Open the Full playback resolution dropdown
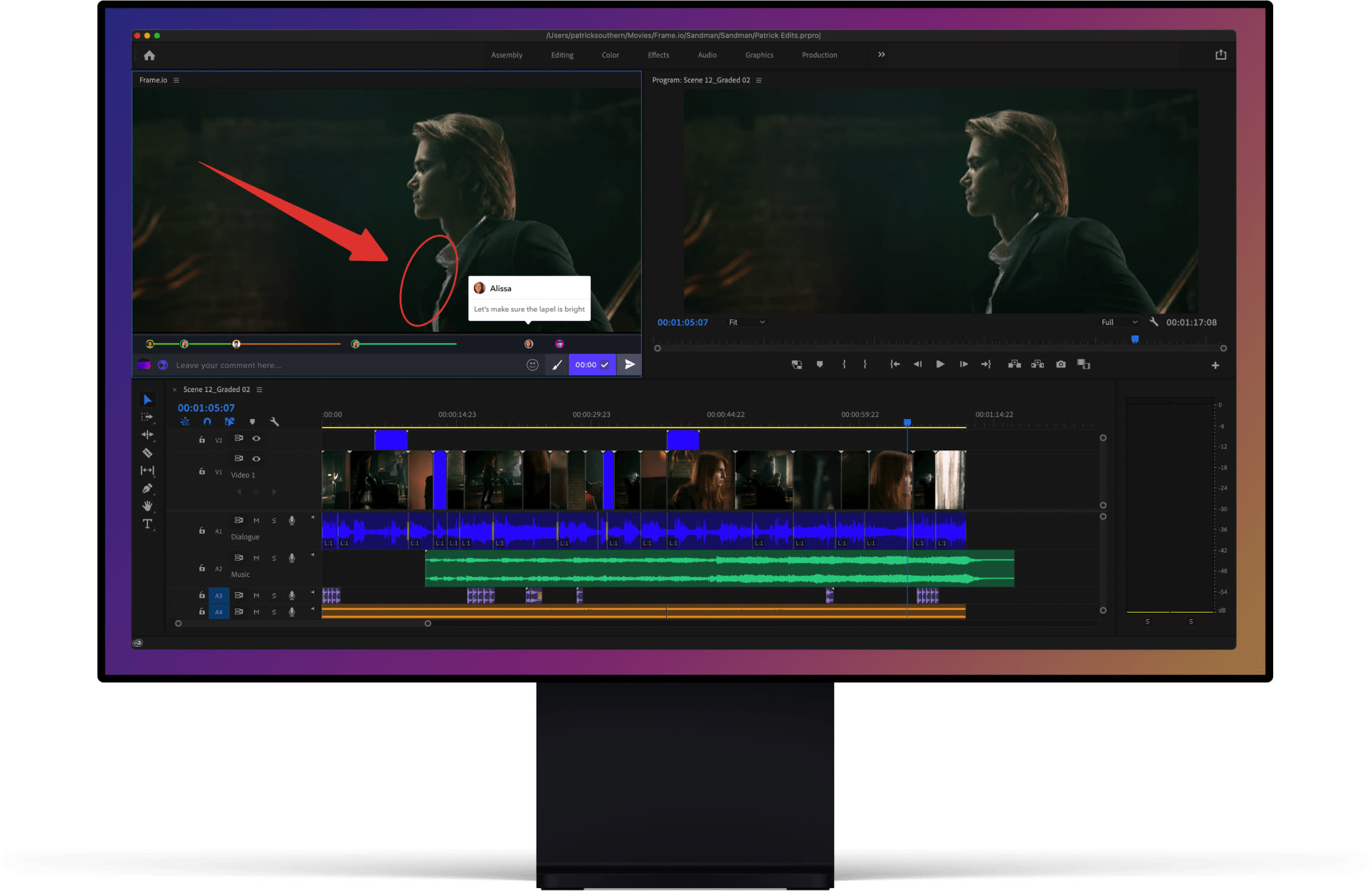This screenshot has height=891, width=1372. coord(1119,322)
